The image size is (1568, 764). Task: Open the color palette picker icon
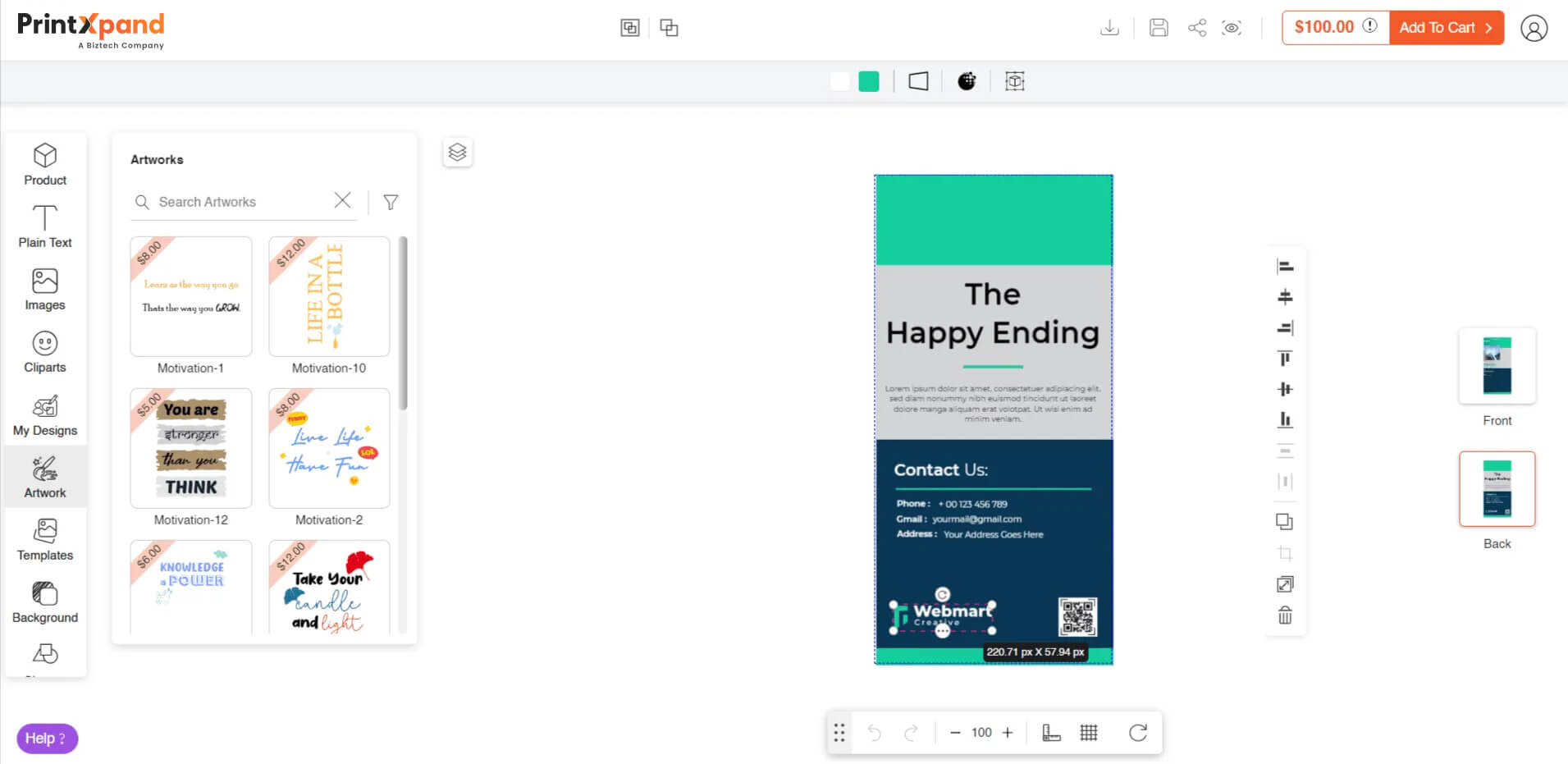[967, 81]
